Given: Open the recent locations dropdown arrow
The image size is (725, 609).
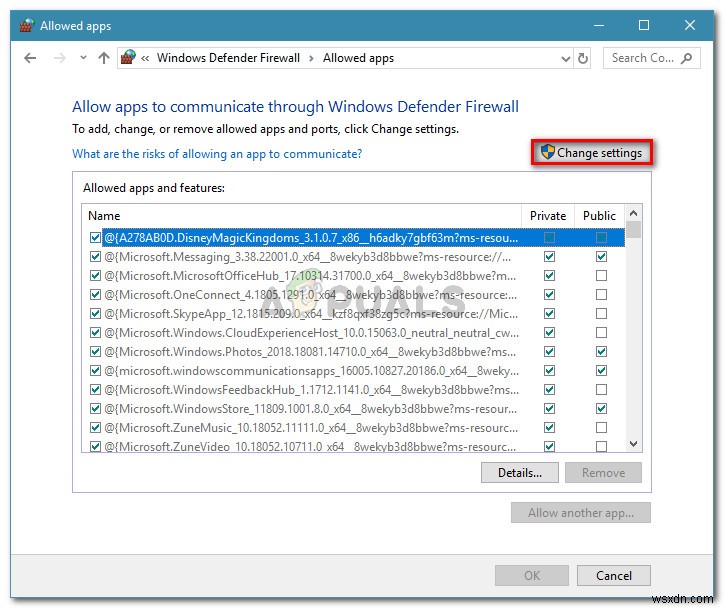Looking at the screenshot, I should click(83, 58).
